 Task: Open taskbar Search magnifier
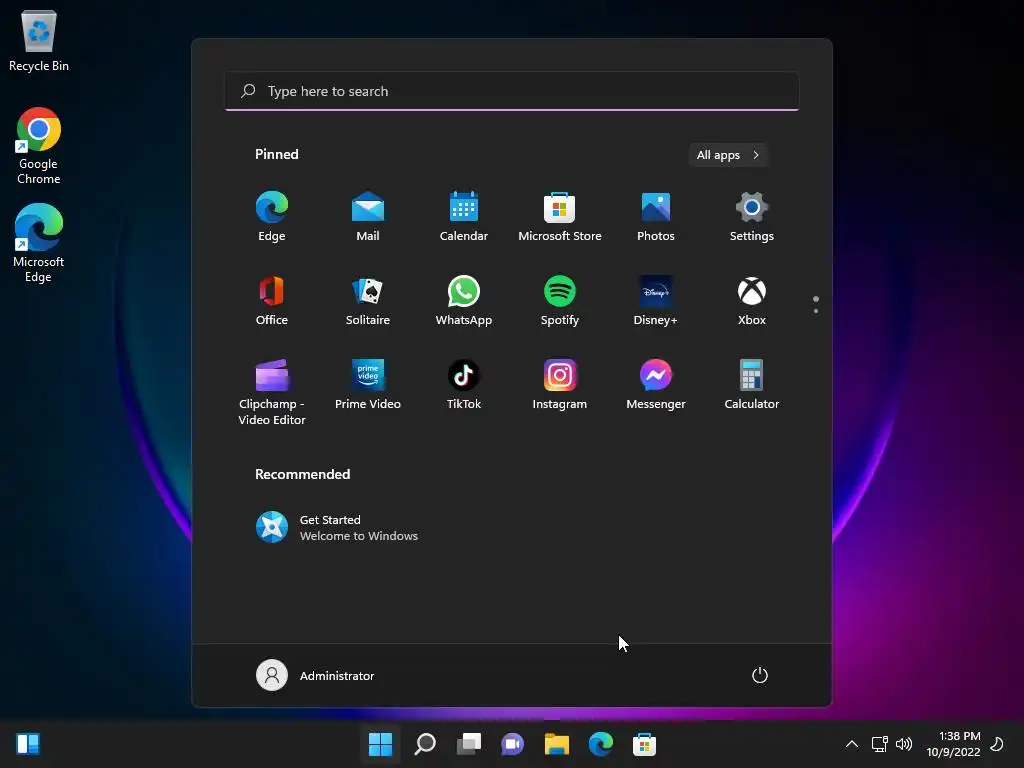click(424, 744)
